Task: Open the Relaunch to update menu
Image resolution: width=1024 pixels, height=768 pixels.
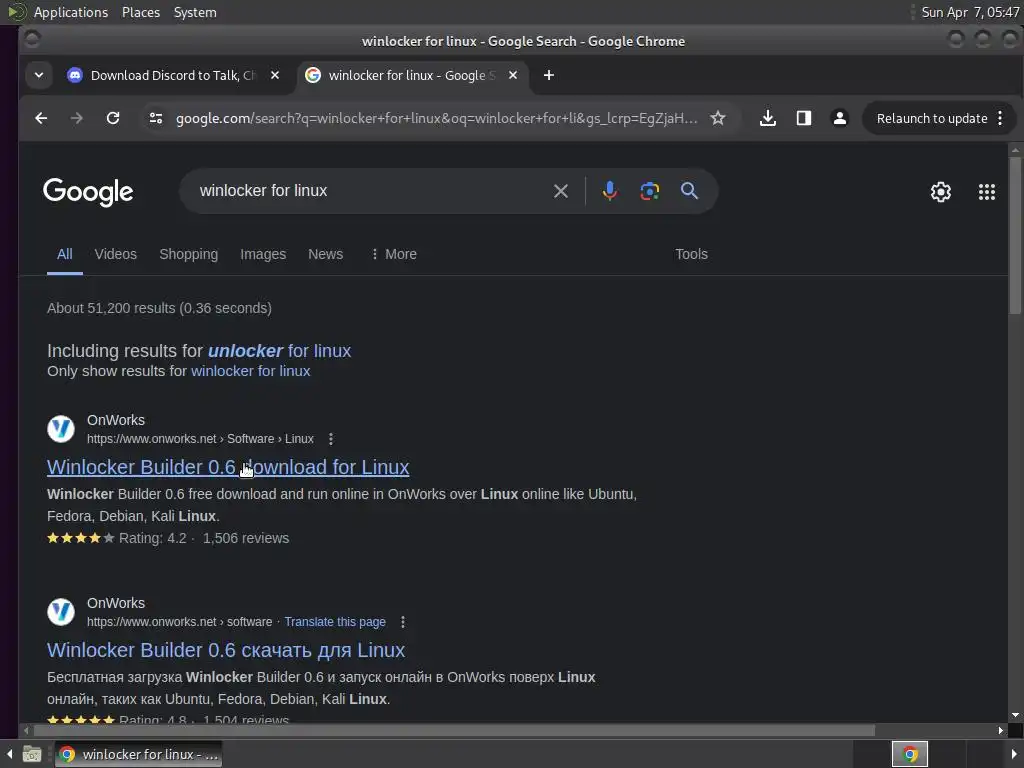Action: tap(939, 118)
